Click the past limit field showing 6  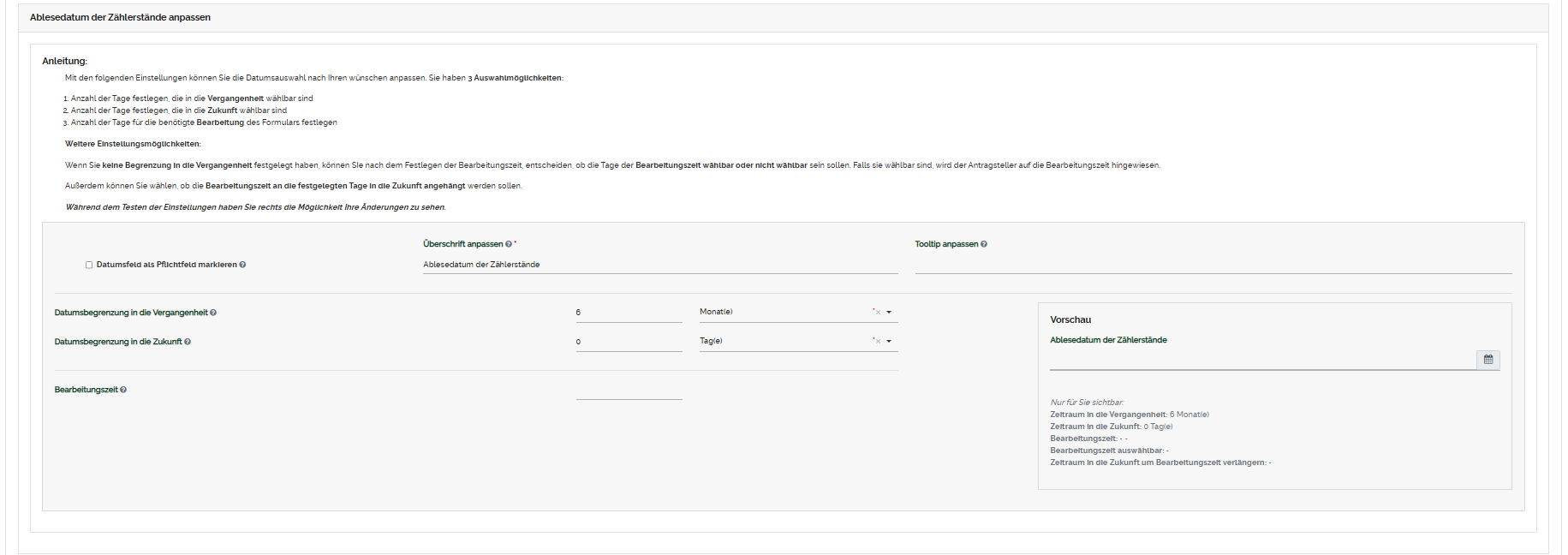[629, 313]
